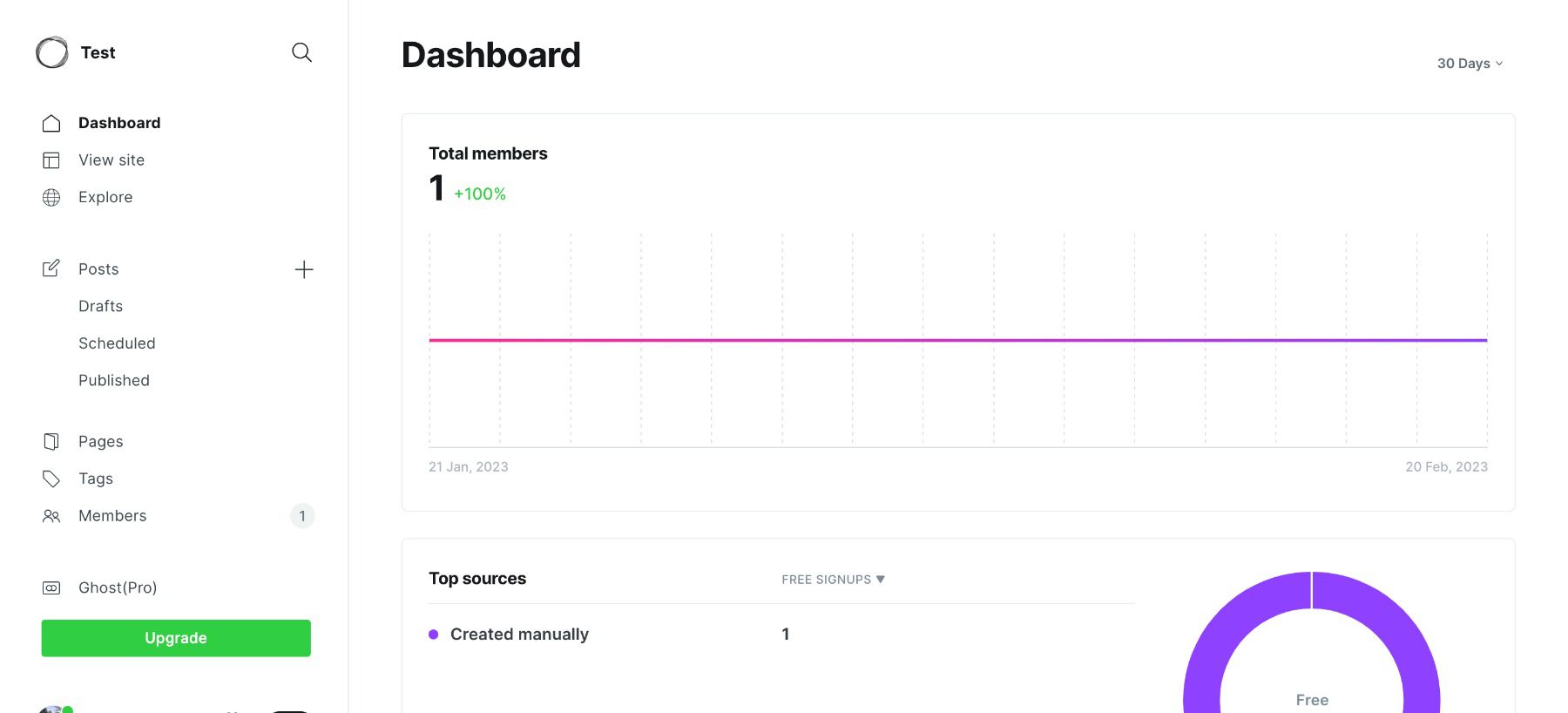Screen dimensions: 1568x713
Task: Click the Created manually source row
Action: pos(519,635)
